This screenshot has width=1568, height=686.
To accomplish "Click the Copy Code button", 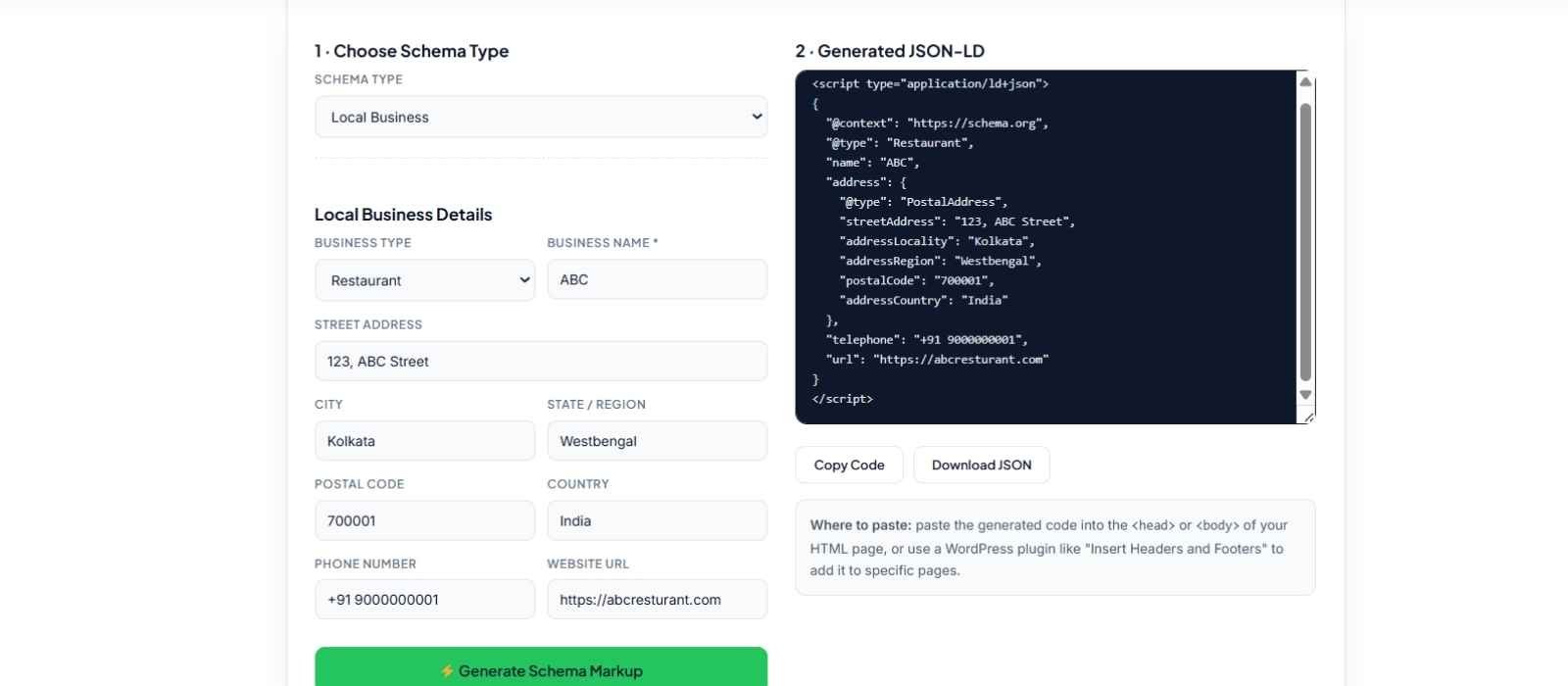I will (x=849, y=465).
